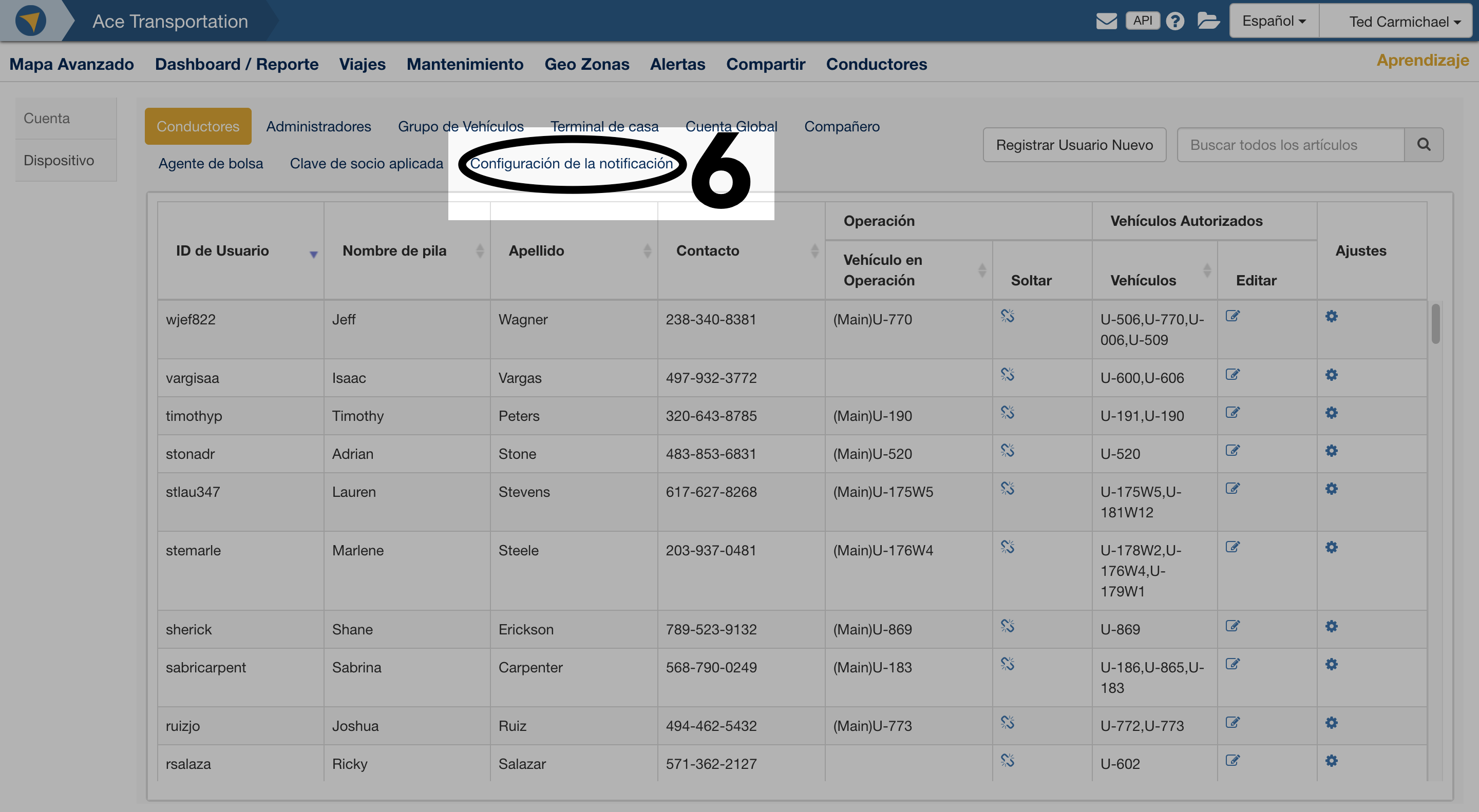Go to Viajes menu
This screenshot has height=812, width=1479.
pyautogui.click(x=362, y=64)
